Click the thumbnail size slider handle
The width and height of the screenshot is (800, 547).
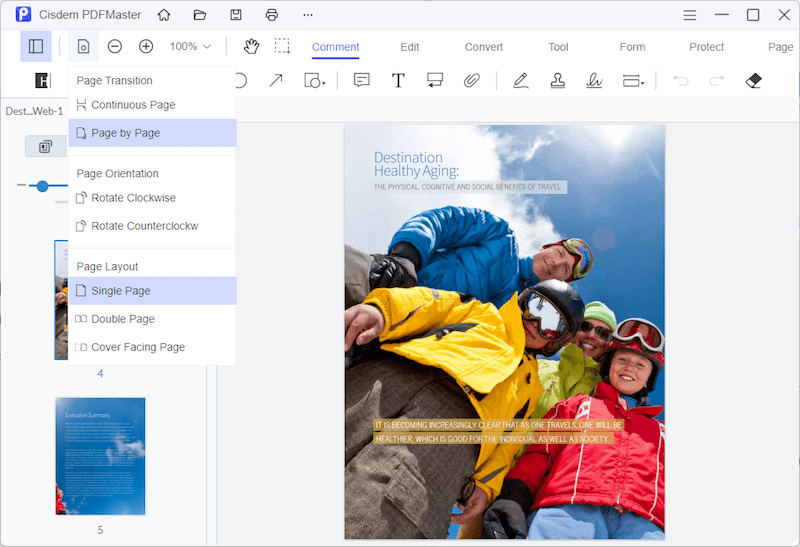(42, 186)
